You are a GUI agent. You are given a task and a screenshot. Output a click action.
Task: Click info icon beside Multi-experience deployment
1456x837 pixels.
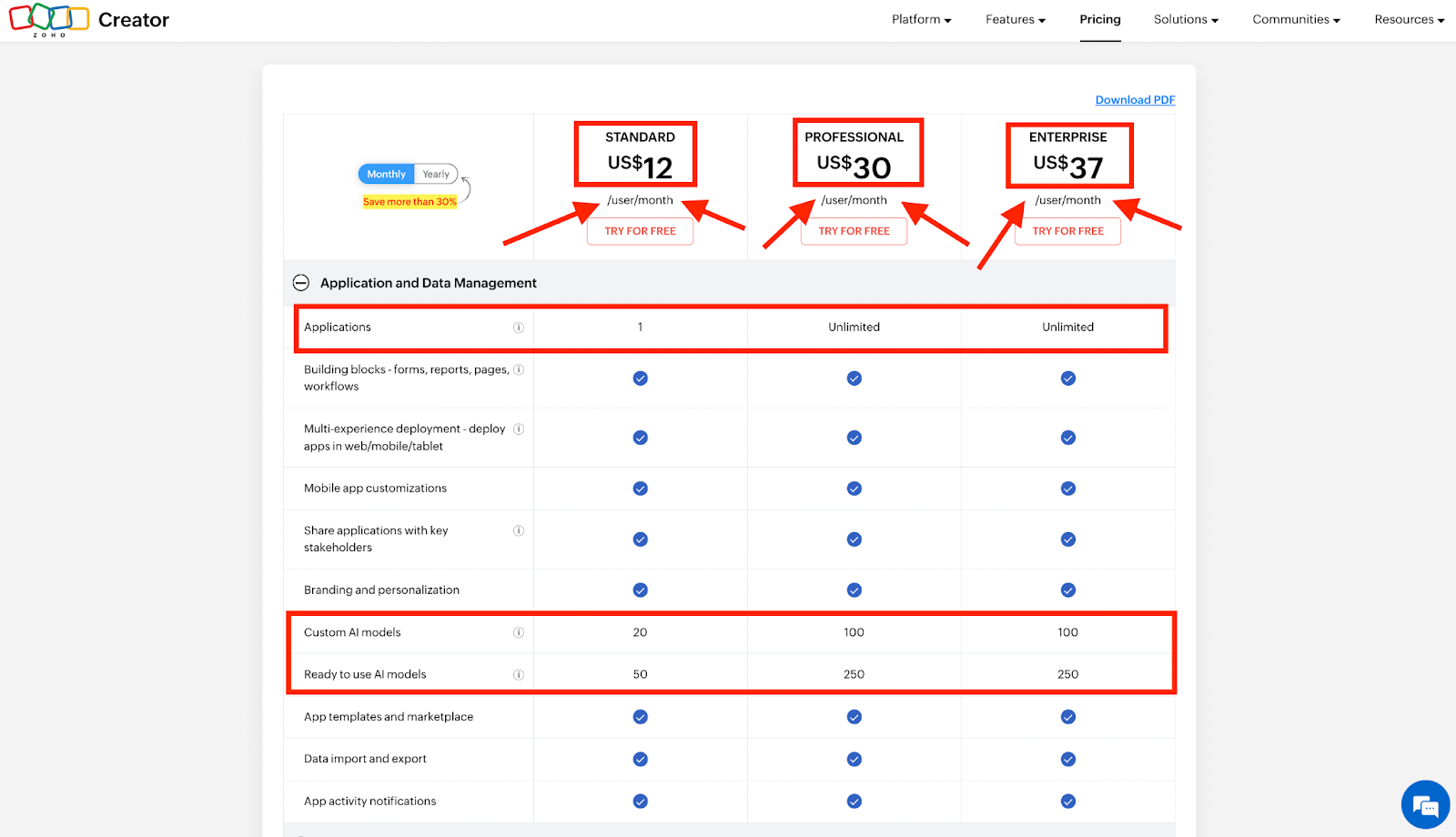click(x=519, y=429)
